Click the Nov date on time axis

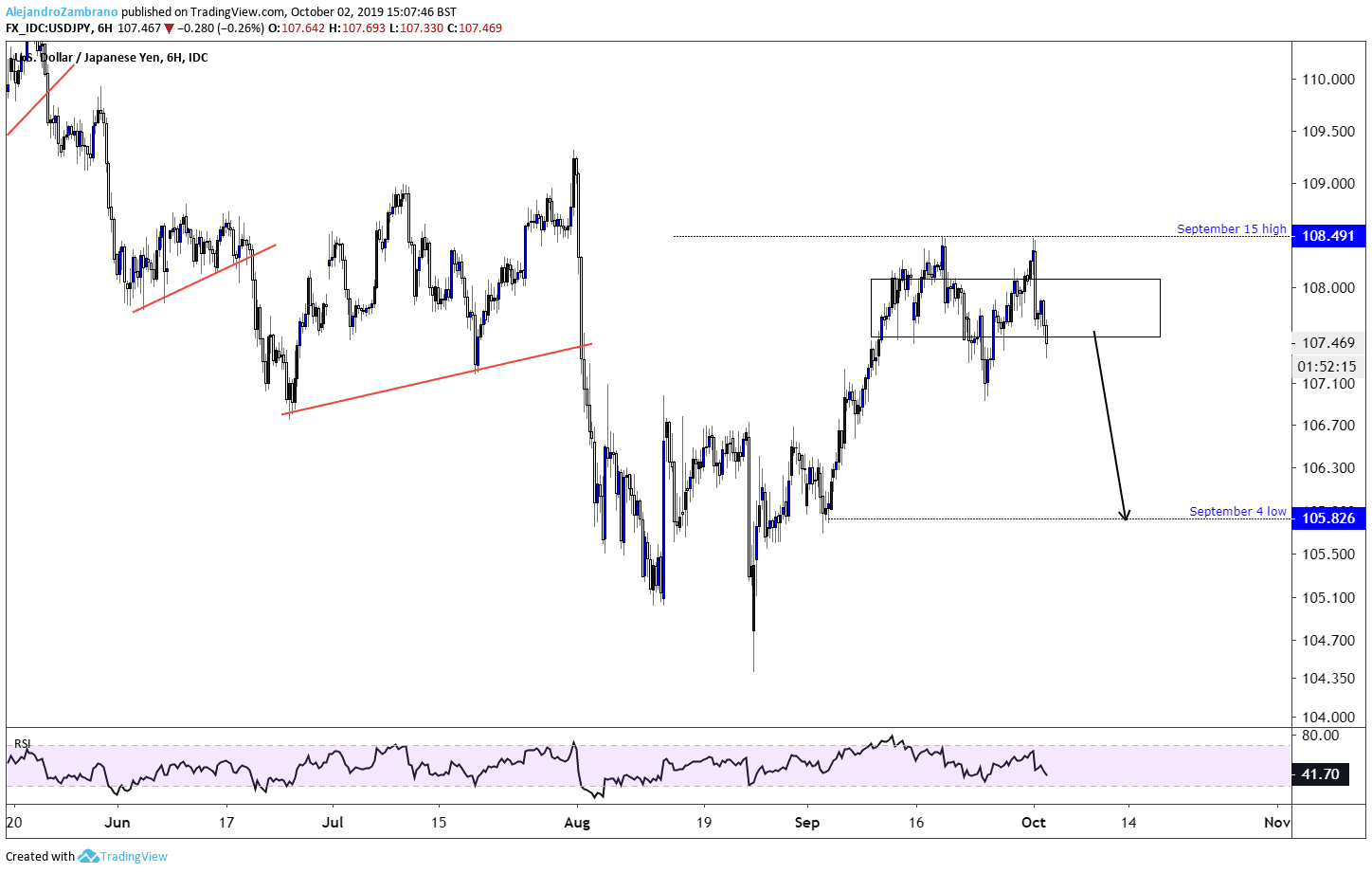point(1277,822)
